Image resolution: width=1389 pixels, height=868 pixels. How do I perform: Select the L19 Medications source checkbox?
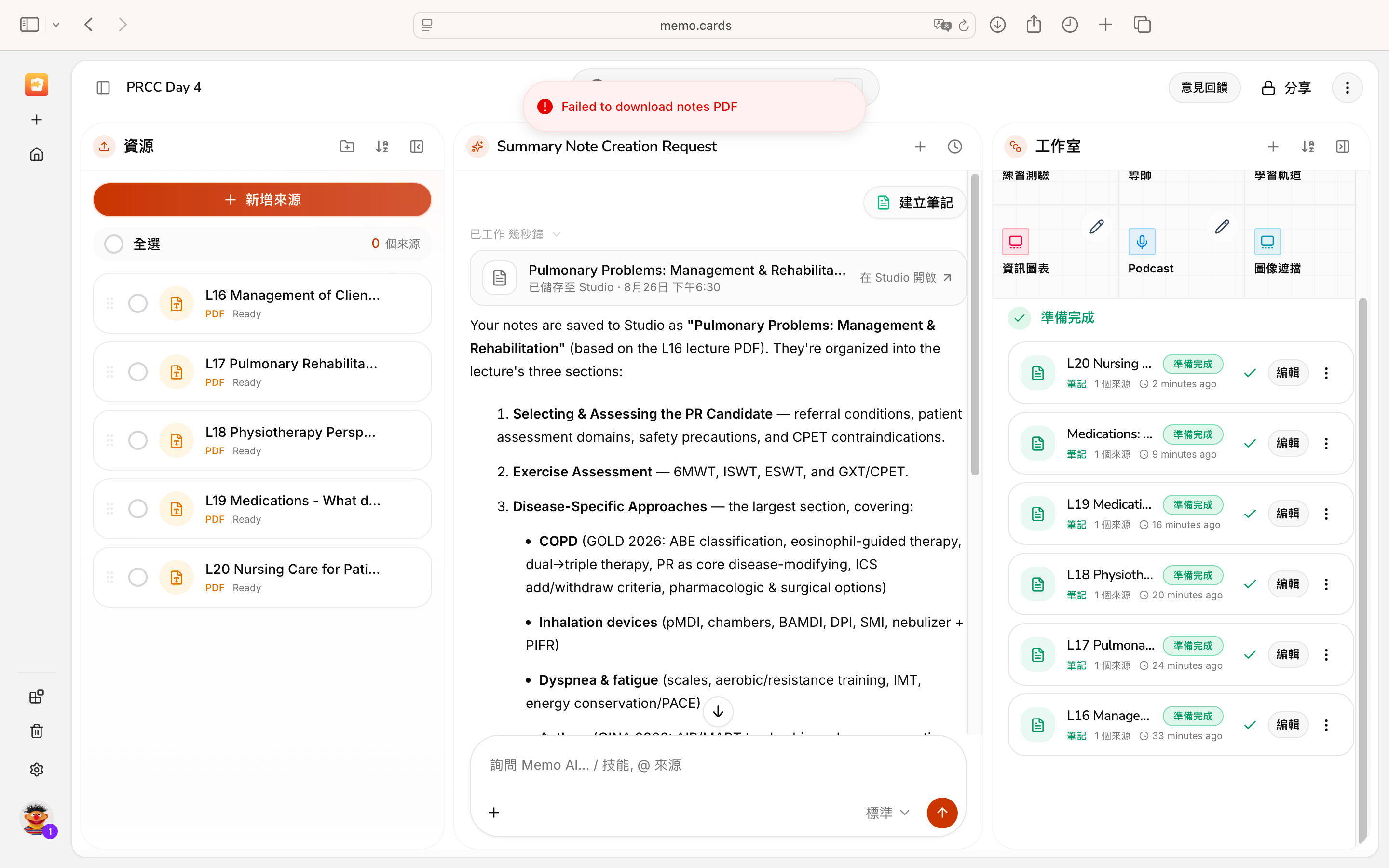tap(138, 509)
